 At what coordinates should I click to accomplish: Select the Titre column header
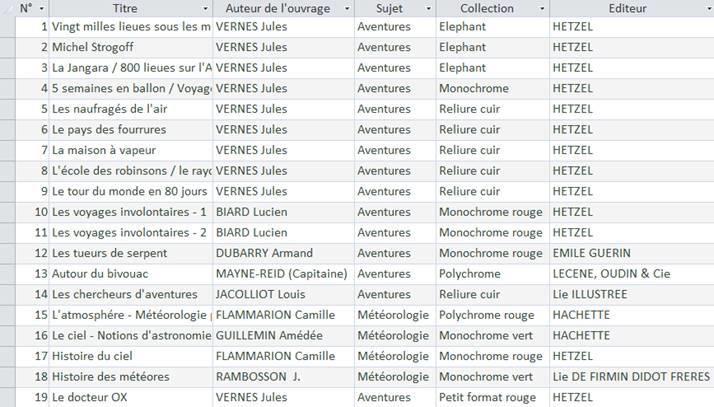tap(131, 8)
